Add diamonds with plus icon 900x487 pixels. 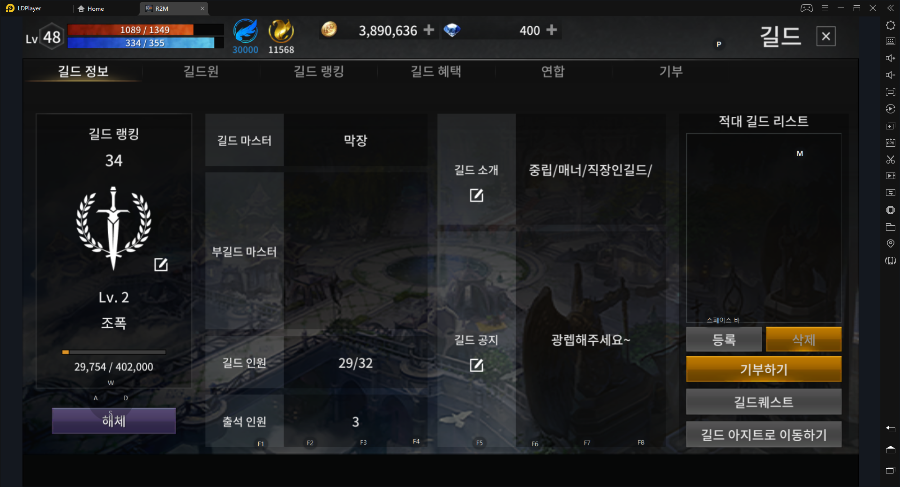pos(552,30)
